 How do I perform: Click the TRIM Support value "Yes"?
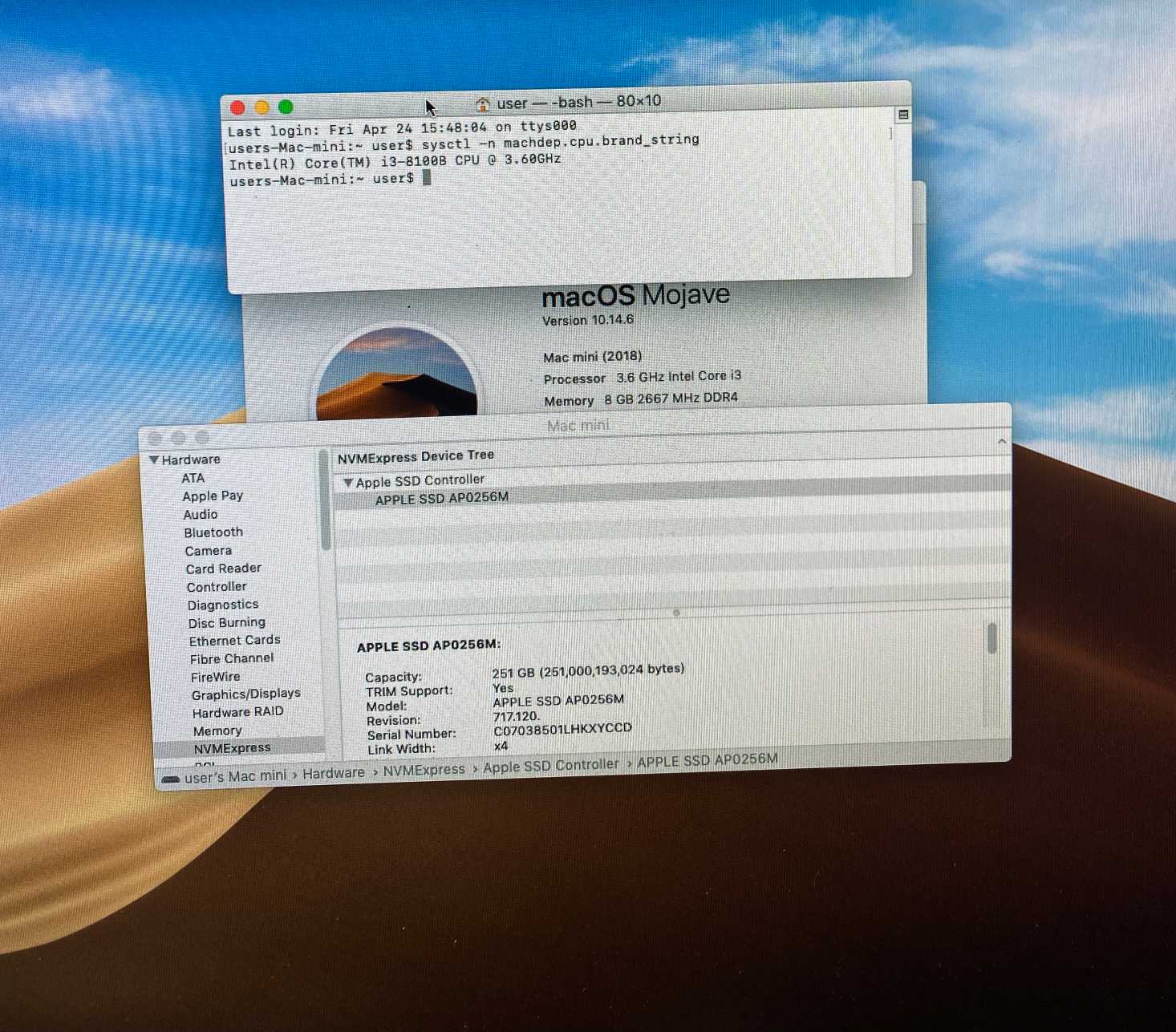(503, 688)
